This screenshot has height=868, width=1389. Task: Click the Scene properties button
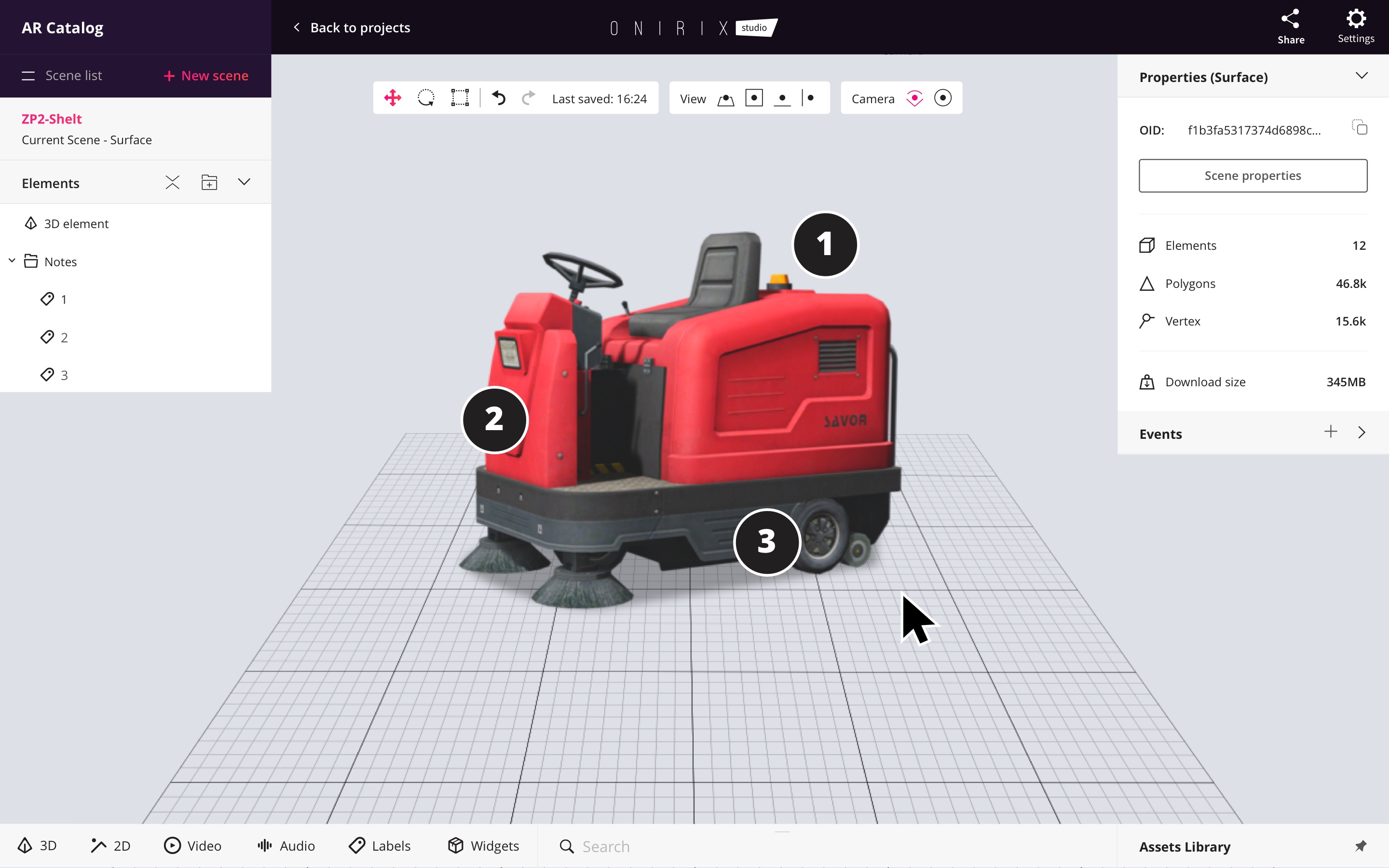[1253, 176]
